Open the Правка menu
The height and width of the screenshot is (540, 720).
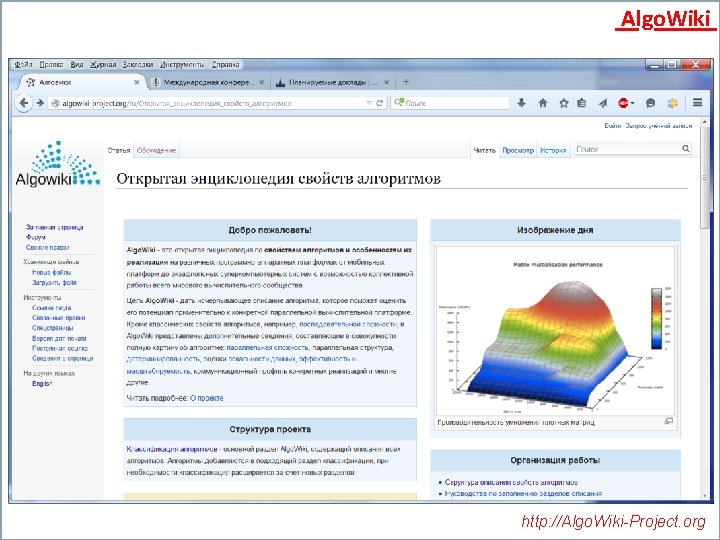click(51, 65)
